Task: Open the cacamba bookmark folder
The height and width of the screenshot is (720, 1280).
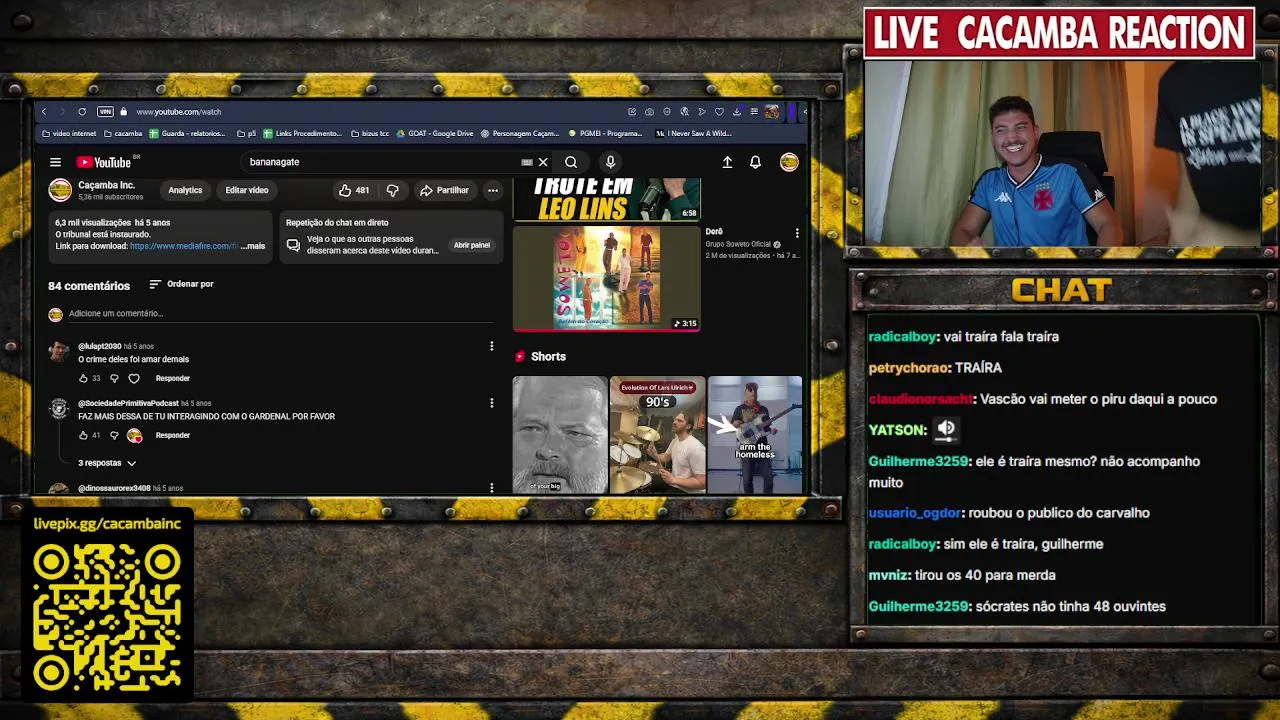Action: [123, 133]
